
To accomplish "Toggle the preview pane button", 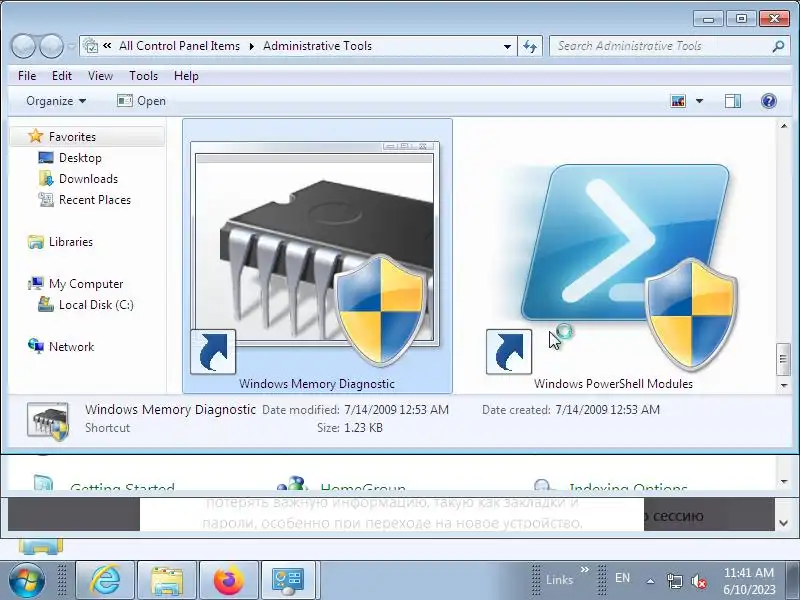I will pyautogui.click(x=733, y=101).
